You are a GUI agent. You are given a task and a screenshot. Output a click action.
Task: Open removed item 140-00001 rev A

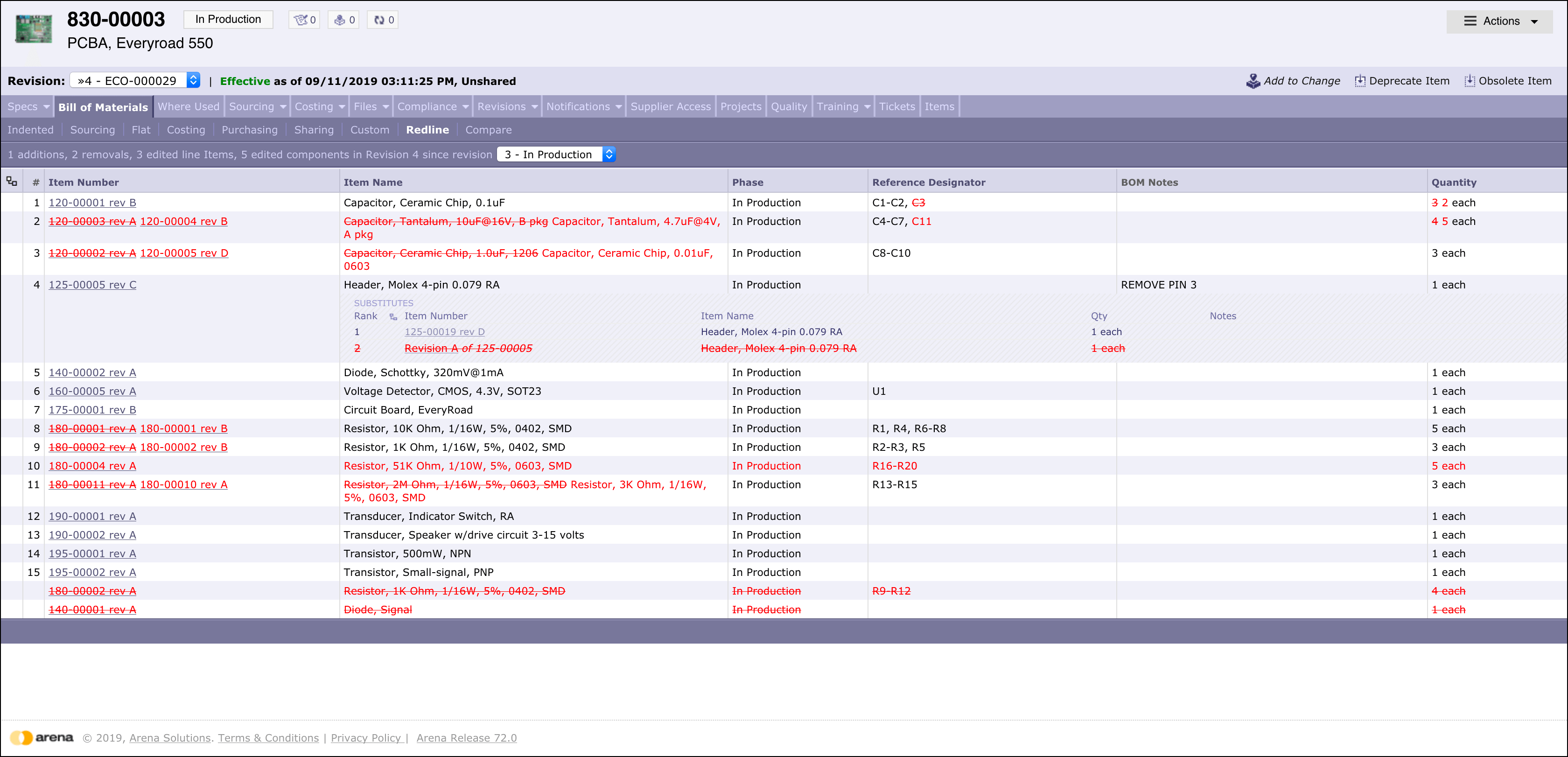point(92,610)
